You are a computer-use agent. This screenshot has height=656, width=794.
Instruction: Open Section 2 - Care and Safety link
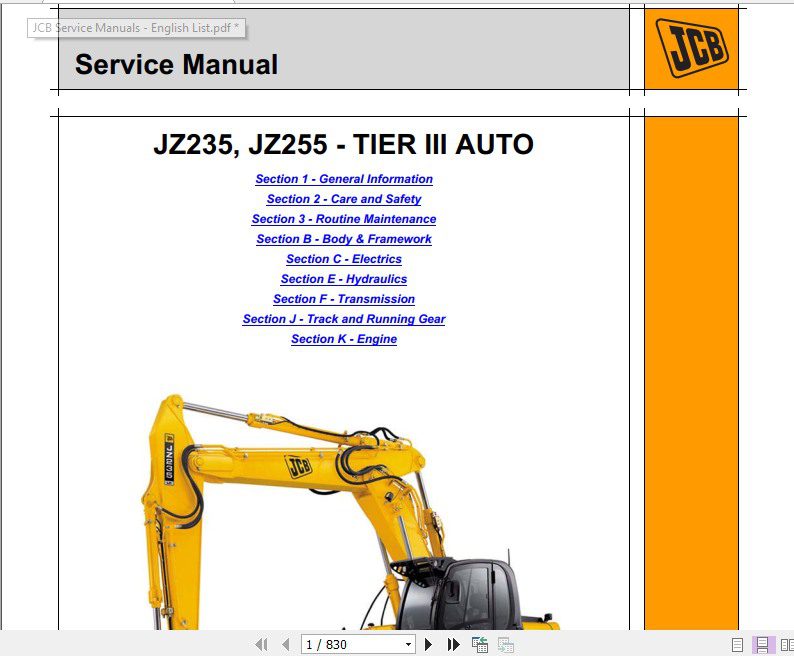click(344, 199)
